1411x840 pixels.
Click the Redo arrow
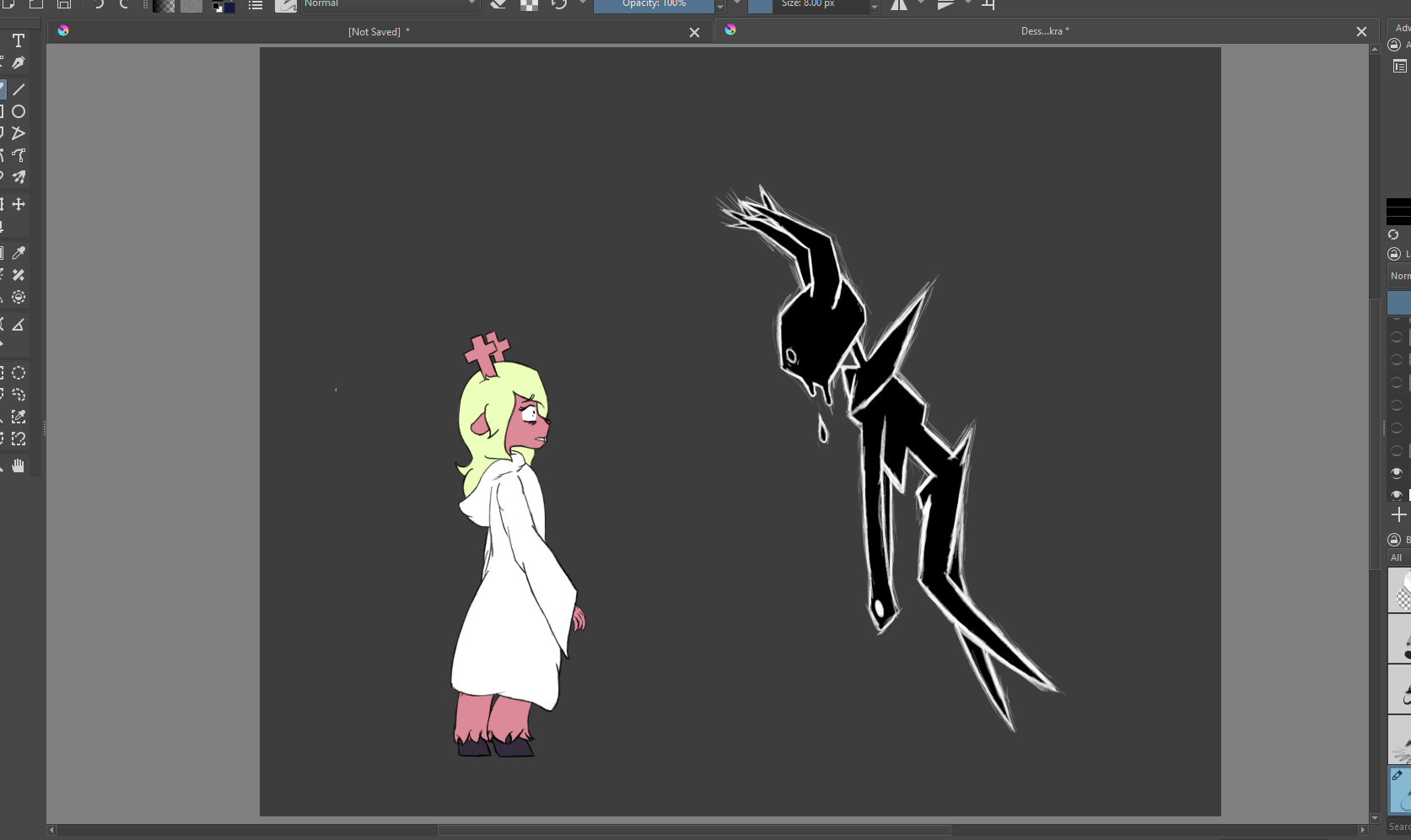pyautogui.click(x=125, y=3)
